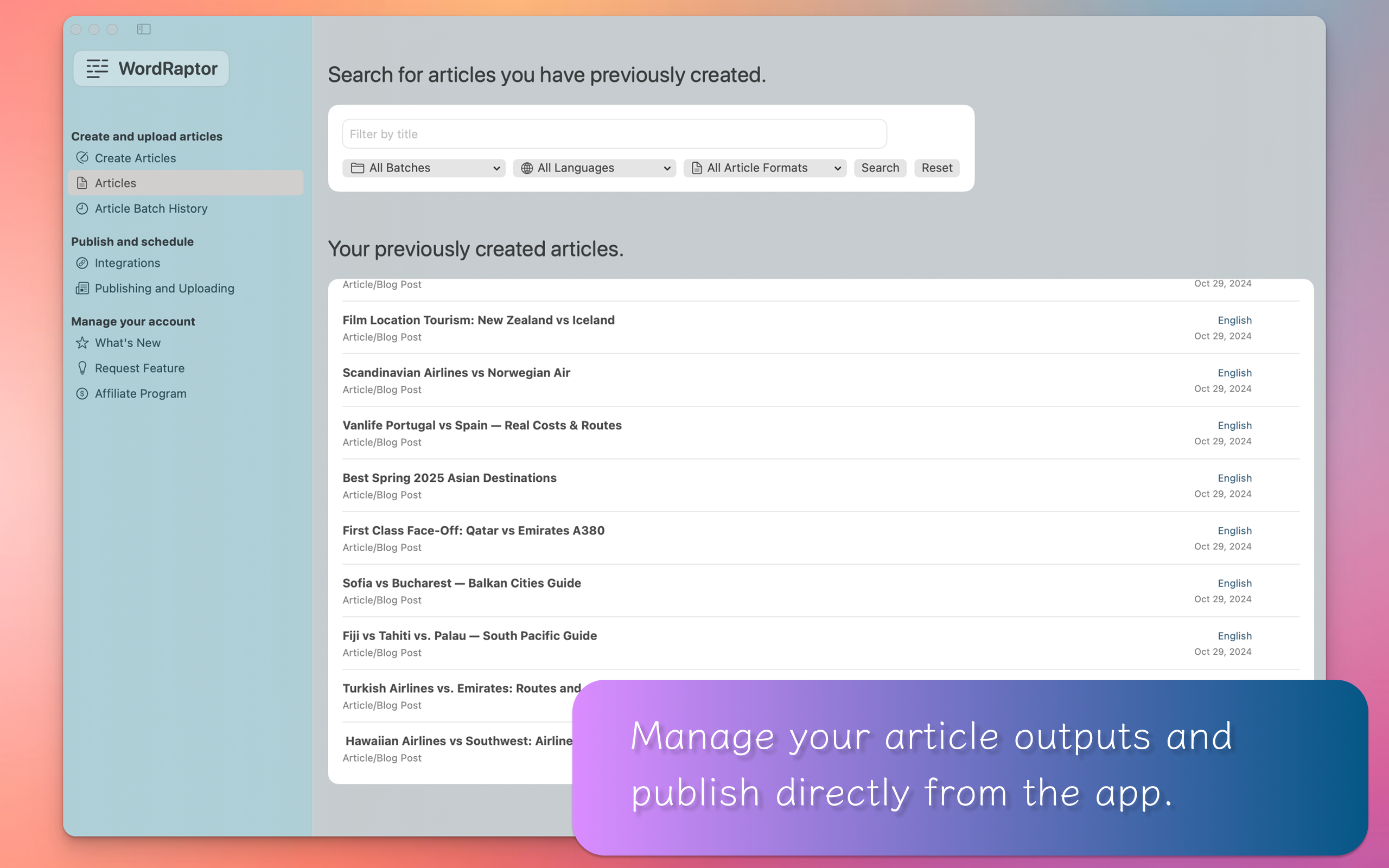1389x868 pixels.
Task: Click the WordRaptor title text
Action: pos(168,68)
